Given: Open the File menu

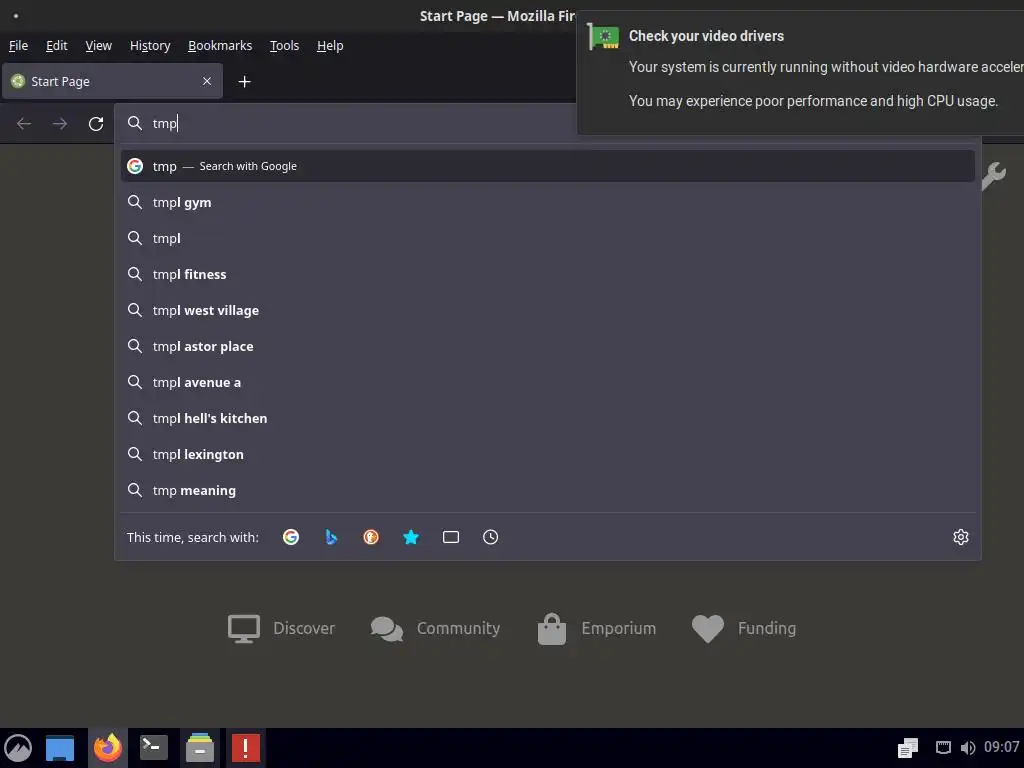Looking at the screenshot, I should [x=18, y=46].
